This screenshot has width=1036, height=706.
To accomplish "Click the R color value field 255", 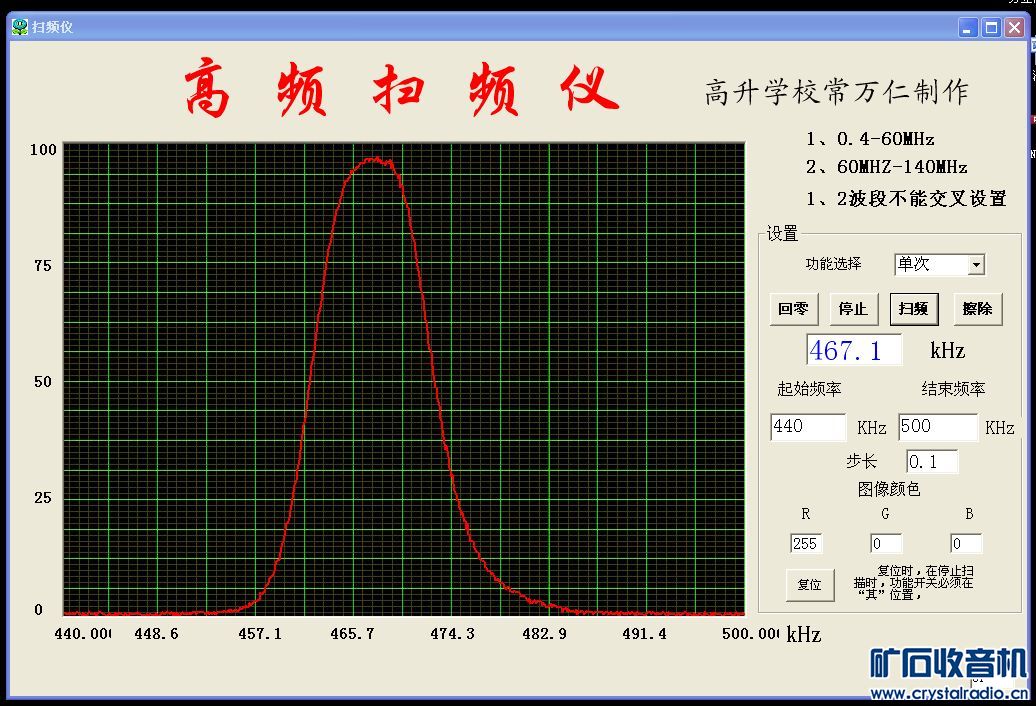I will pos(806,544).
